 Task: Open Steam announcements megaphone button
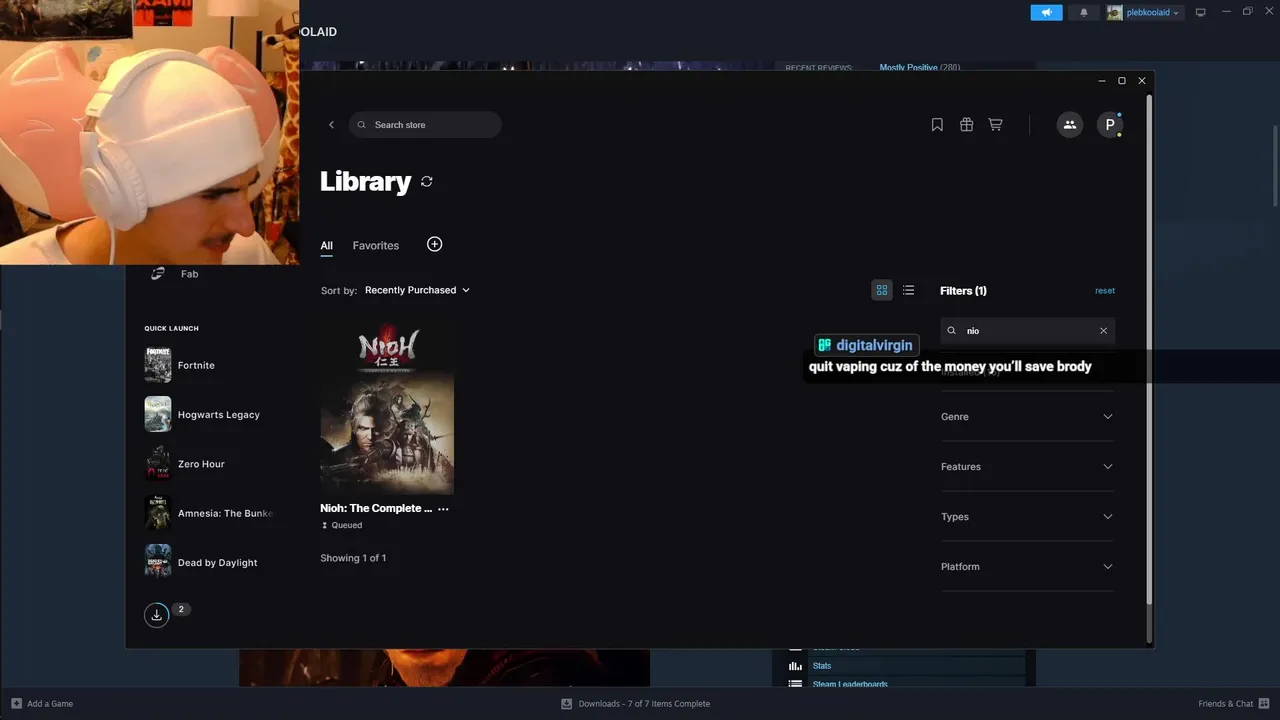pyautogui.click(x=1046, y=12)
